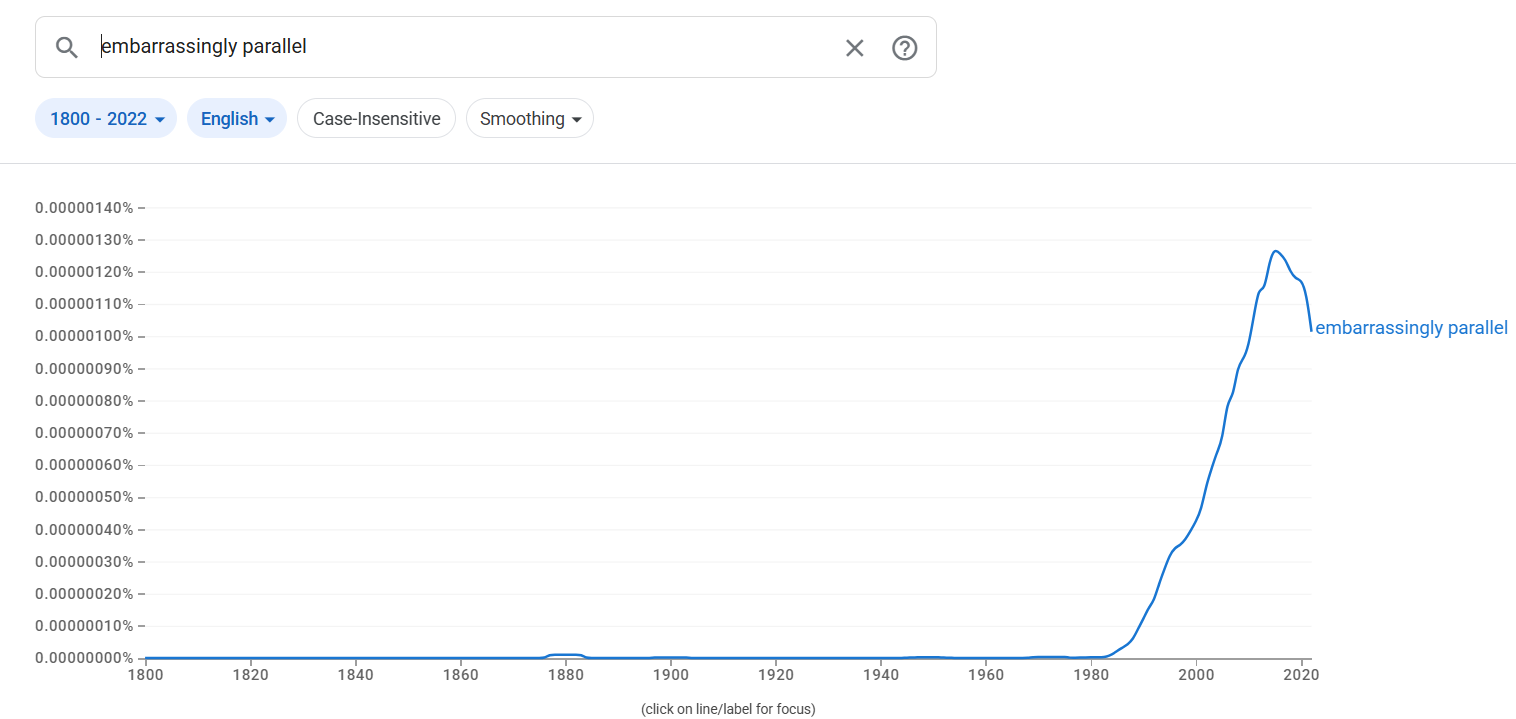Click the blue curve peak near 2015
Image resolution: width=1516 pixels, height=719 pixels.
1275,251
